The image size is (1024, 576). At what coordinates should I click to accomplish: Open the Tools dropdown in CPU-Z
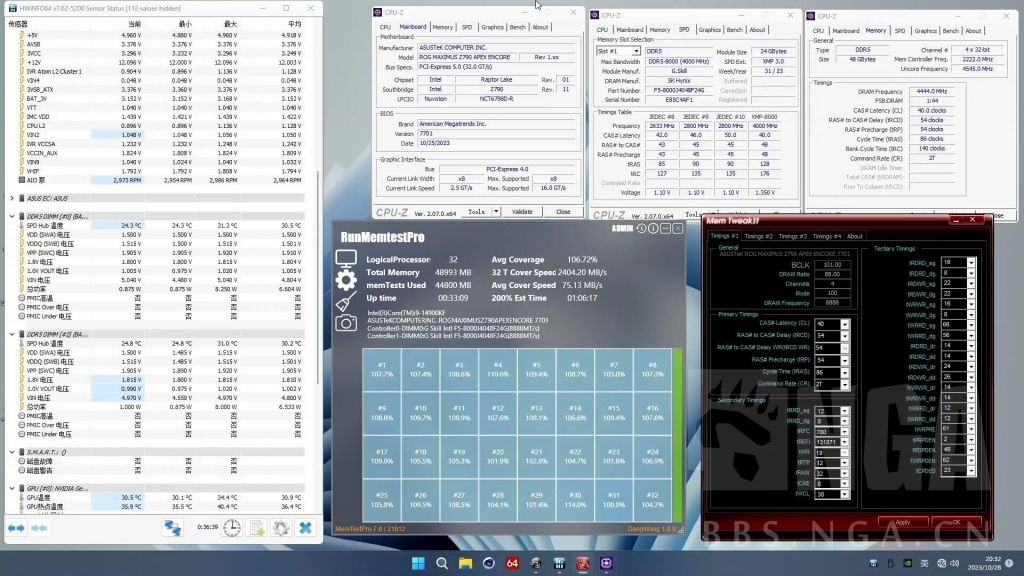point(479,211)
